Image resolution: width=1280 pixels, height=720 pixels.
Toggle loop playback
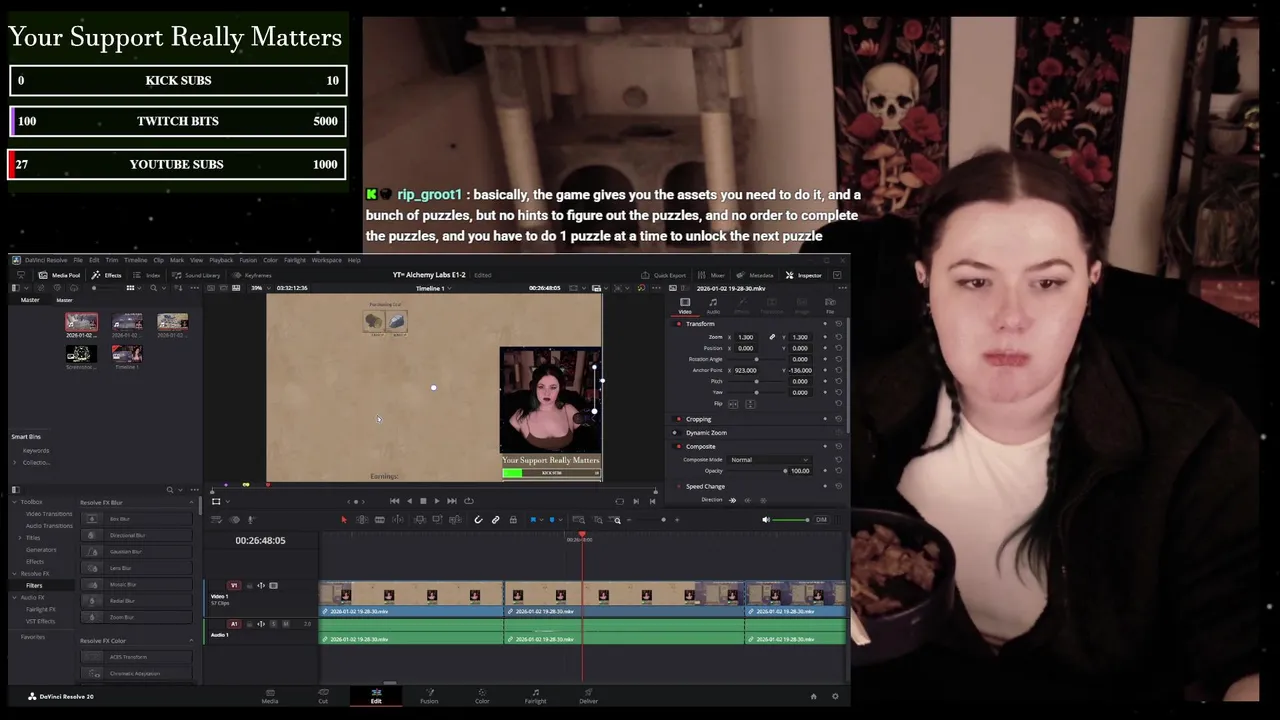coord(468,501)
